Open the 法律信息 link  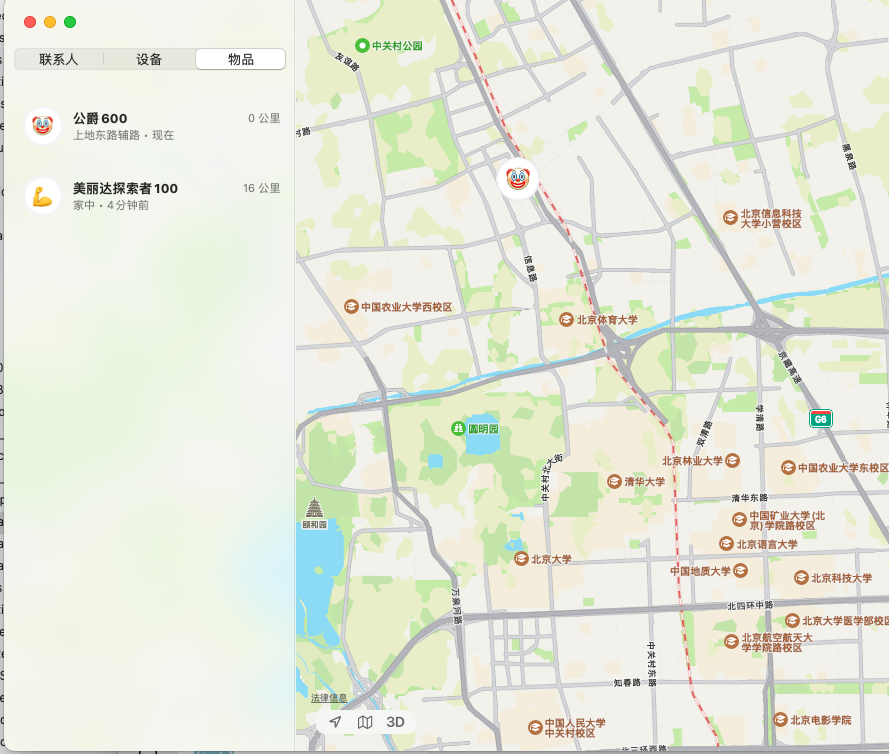point(329,698)
